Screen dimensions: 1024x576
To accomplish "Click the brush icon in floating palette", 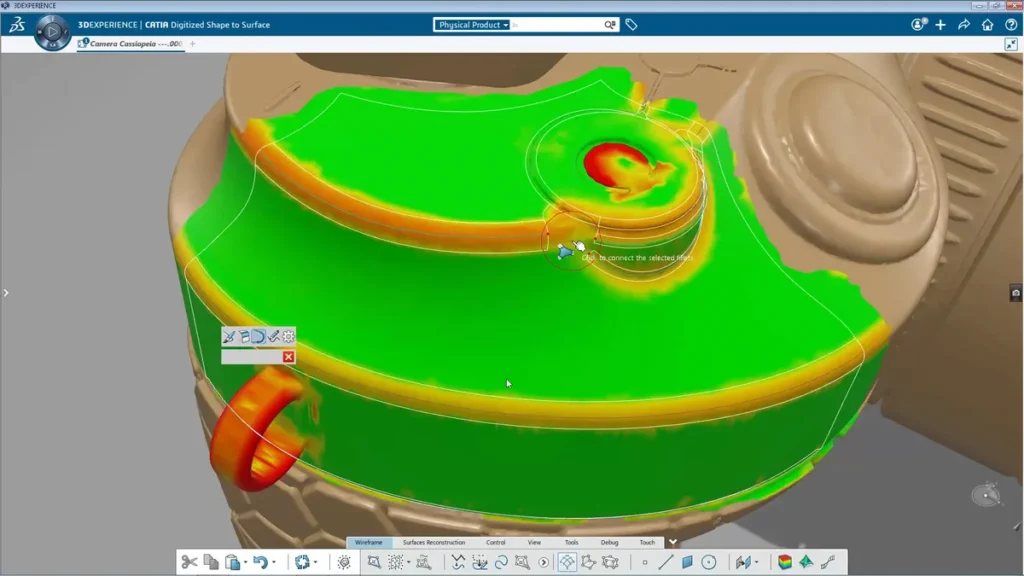I will [229, 336].
